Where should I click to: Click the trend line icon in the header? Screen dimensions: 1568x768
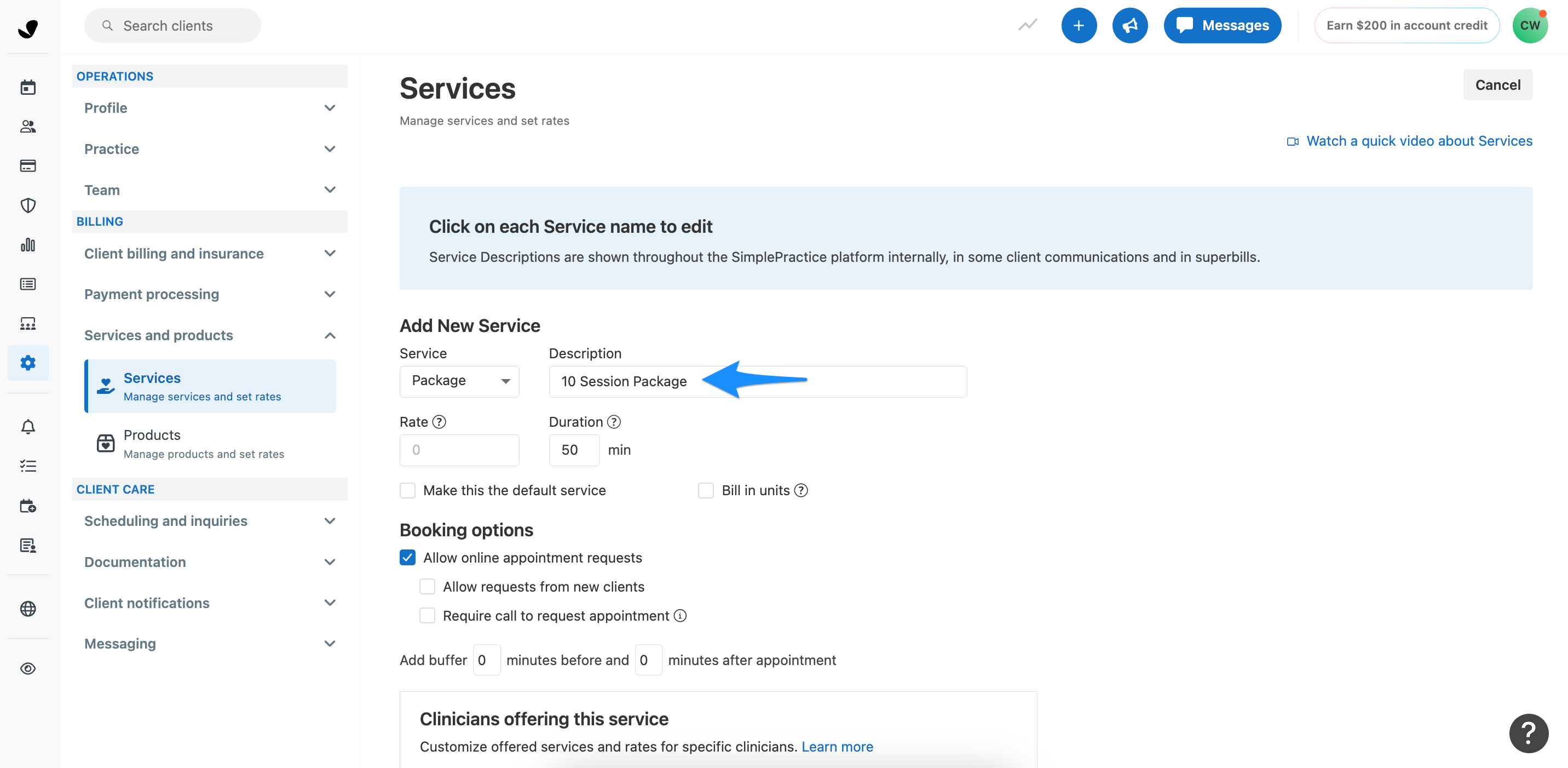[x=1028, y=25]
